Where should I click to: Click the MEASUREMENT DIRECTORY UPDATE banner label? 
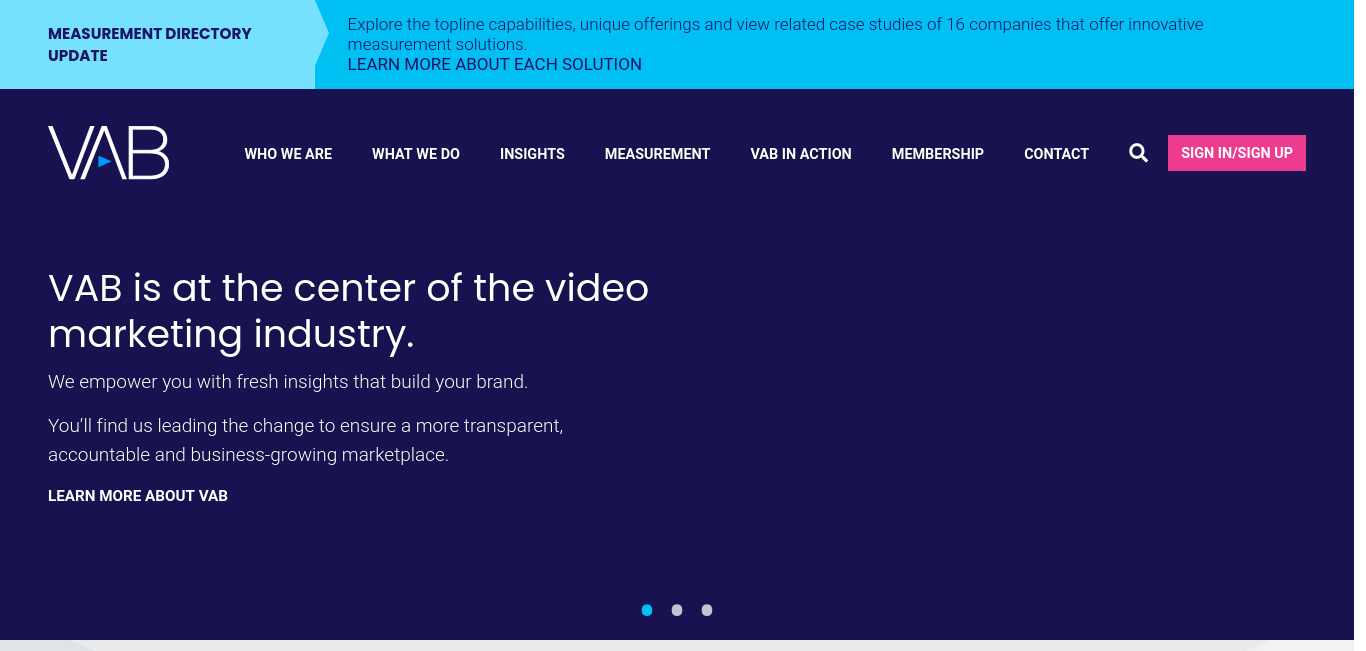[150, 44]
